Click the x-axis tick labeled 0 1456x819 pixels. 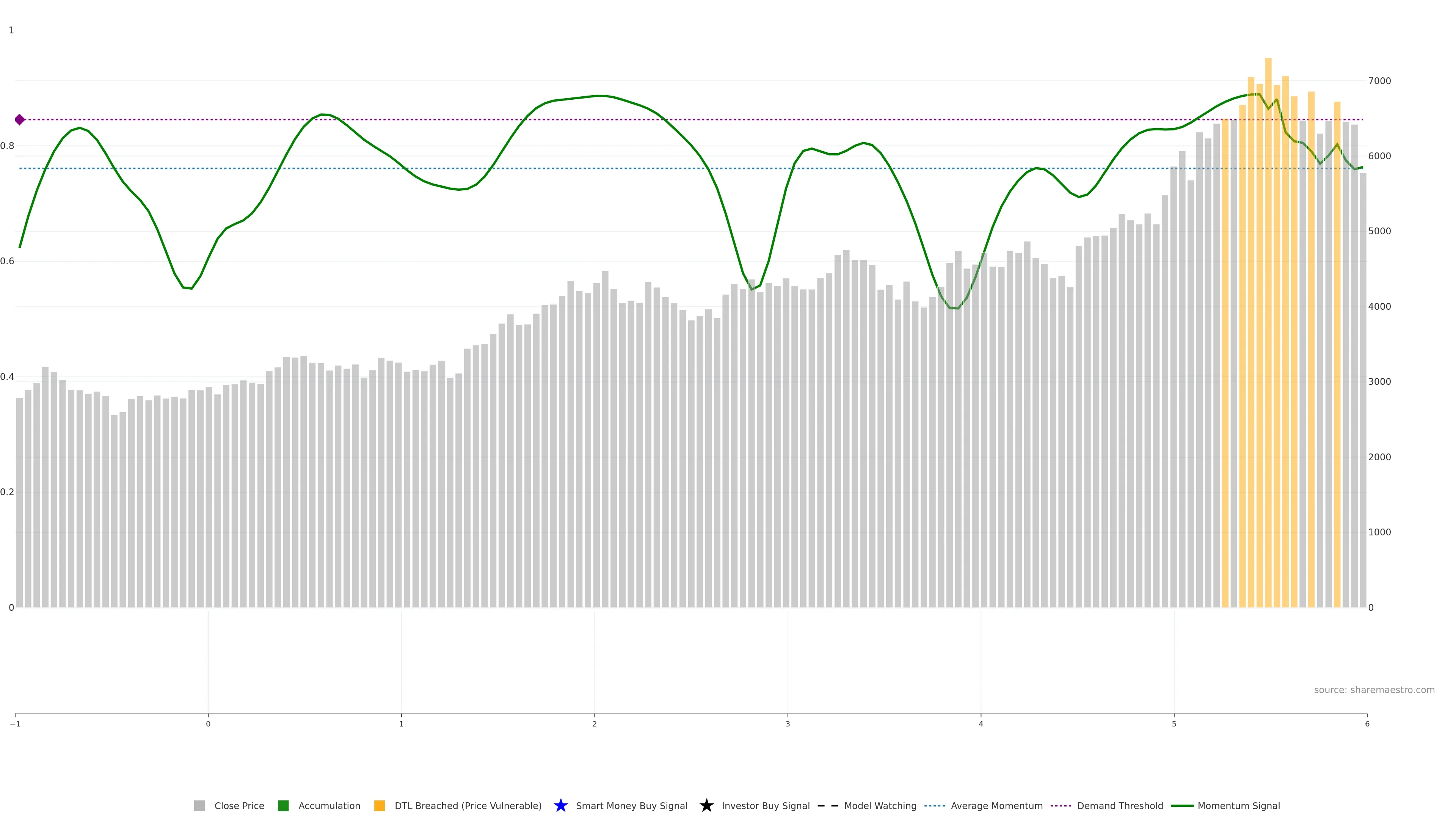[x=208, y=723]
